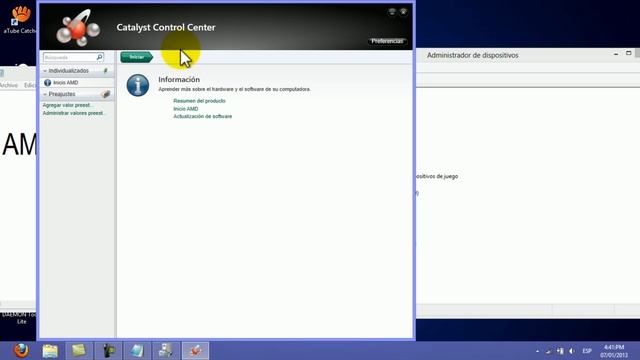Open Resumen del producto link
The width and height of the screenshot is (640, 360).
199,101
